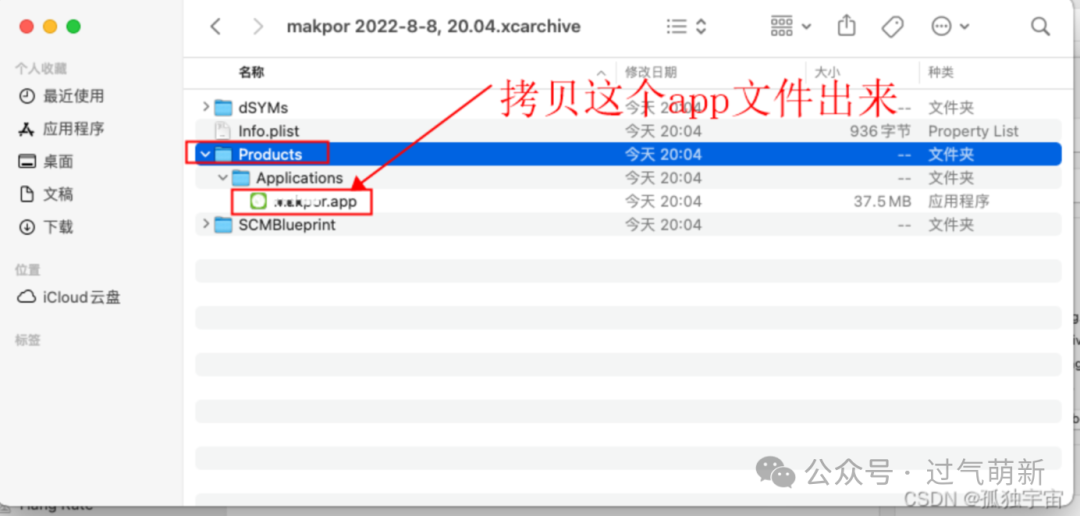Close the Finder window with red button

[x=26, y=27]
